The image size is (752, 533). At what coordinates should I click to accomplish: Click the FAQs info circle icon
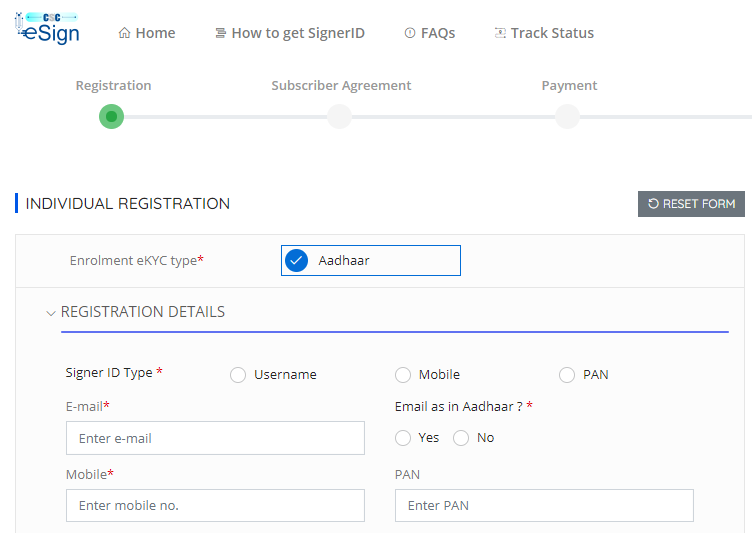410,33
